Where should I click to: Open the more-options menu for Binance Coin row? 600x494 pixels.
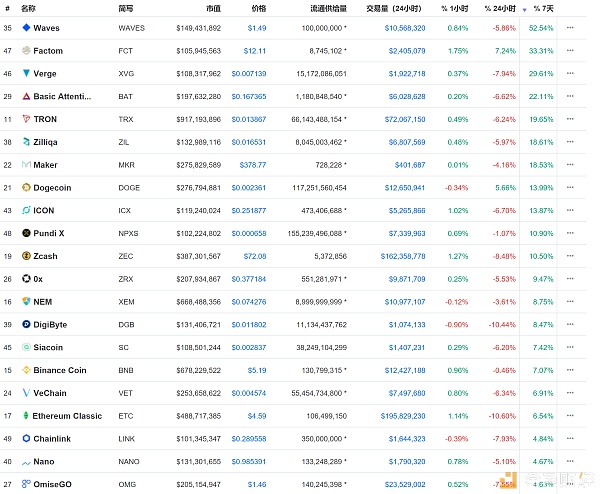point(570,370)
